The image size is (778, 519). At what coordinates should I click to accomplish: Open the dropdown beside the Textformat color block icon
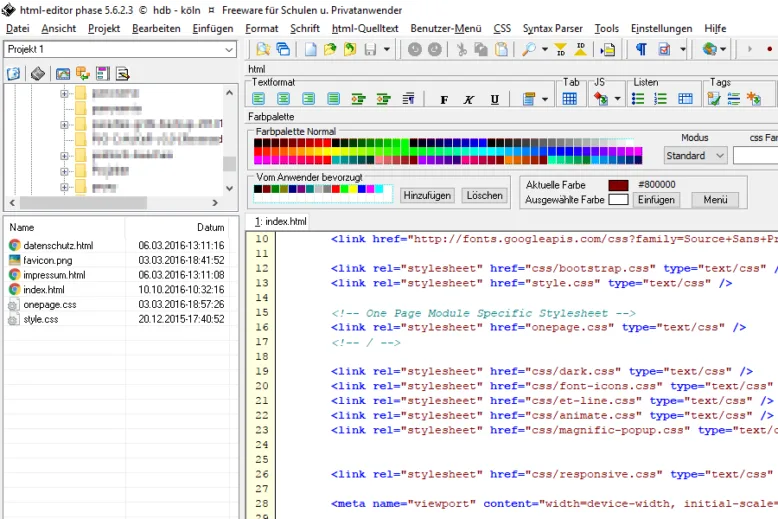tap(545, 99)
